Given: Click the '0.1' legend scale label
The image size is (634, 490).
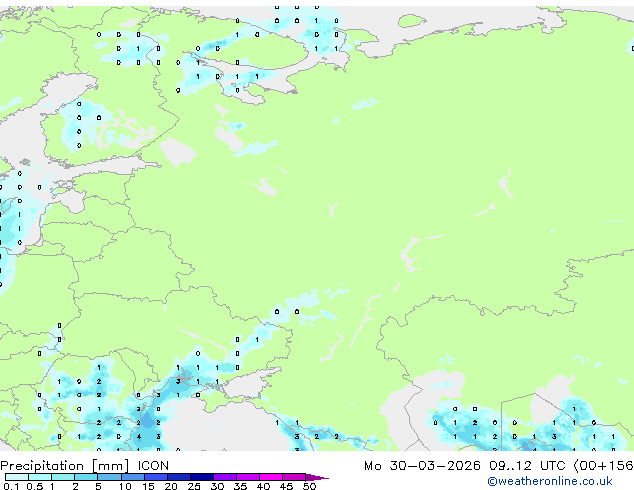Looking at the screenshot, I should click(x=11, y=486).
